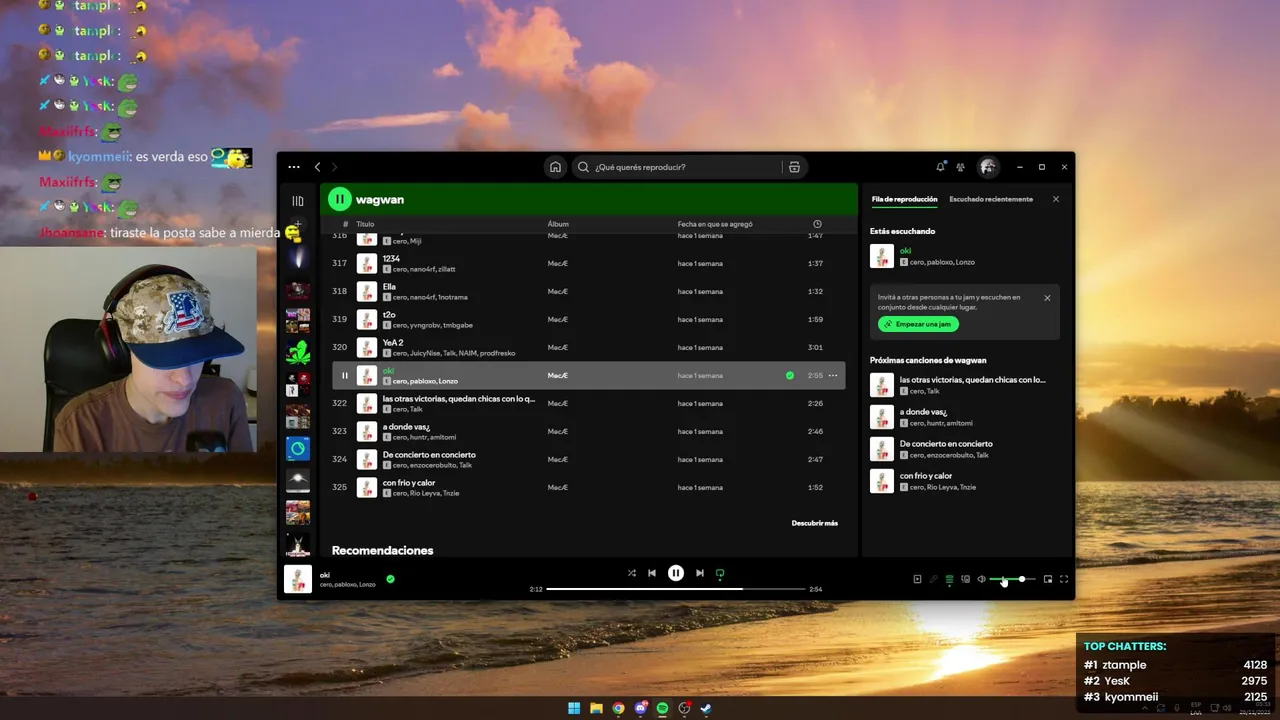Click the plus create playlist button in sidebar
1280x720 pixels.
point(298,224)
